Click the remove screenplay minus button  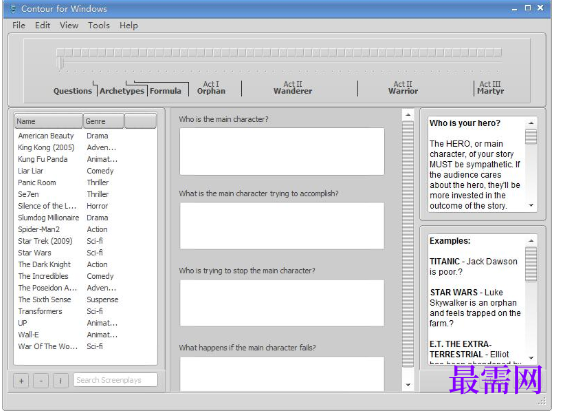click(x=41, y=381)
